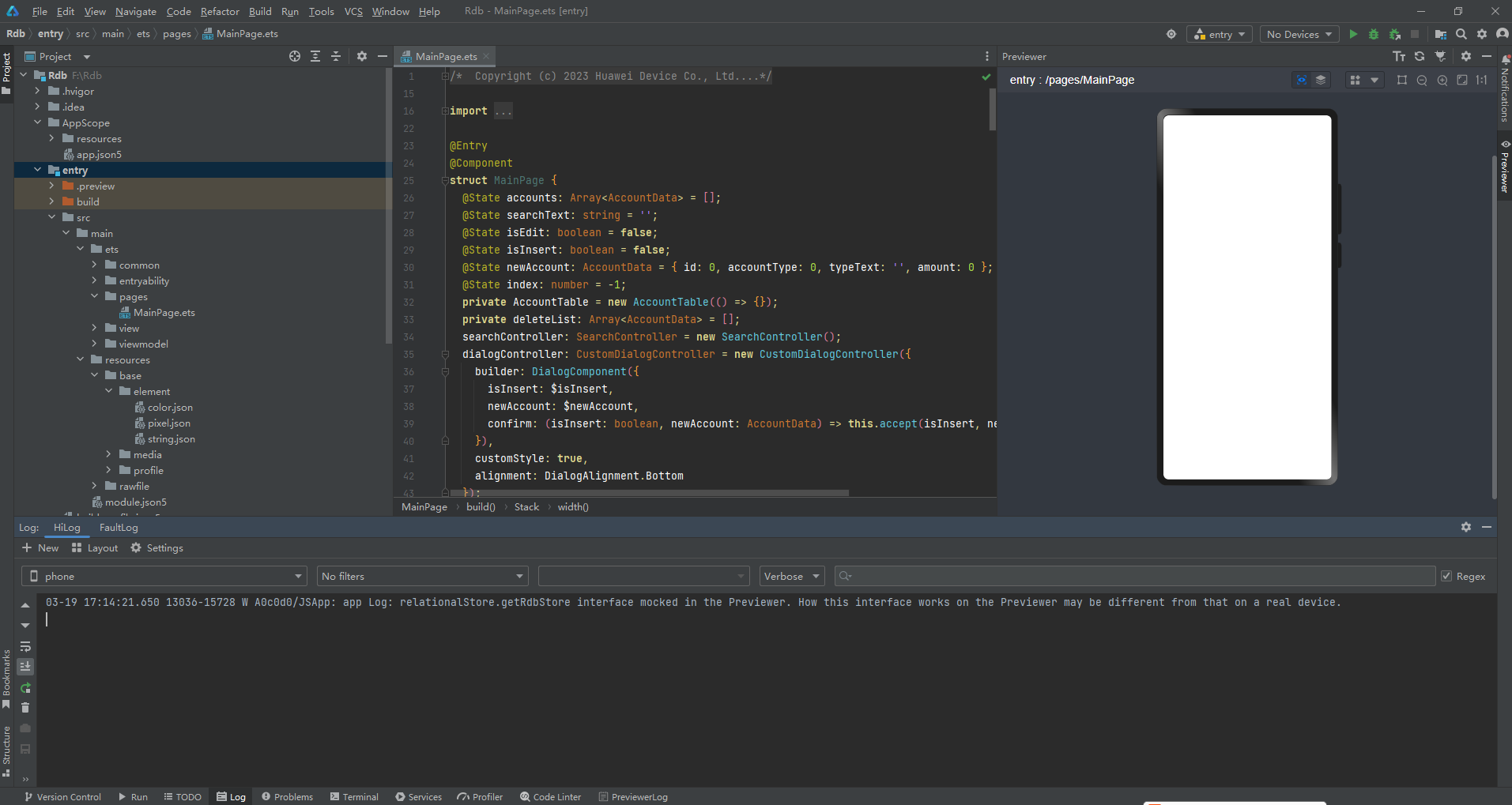Click Layout in the log toolbar

click(94, 547)
